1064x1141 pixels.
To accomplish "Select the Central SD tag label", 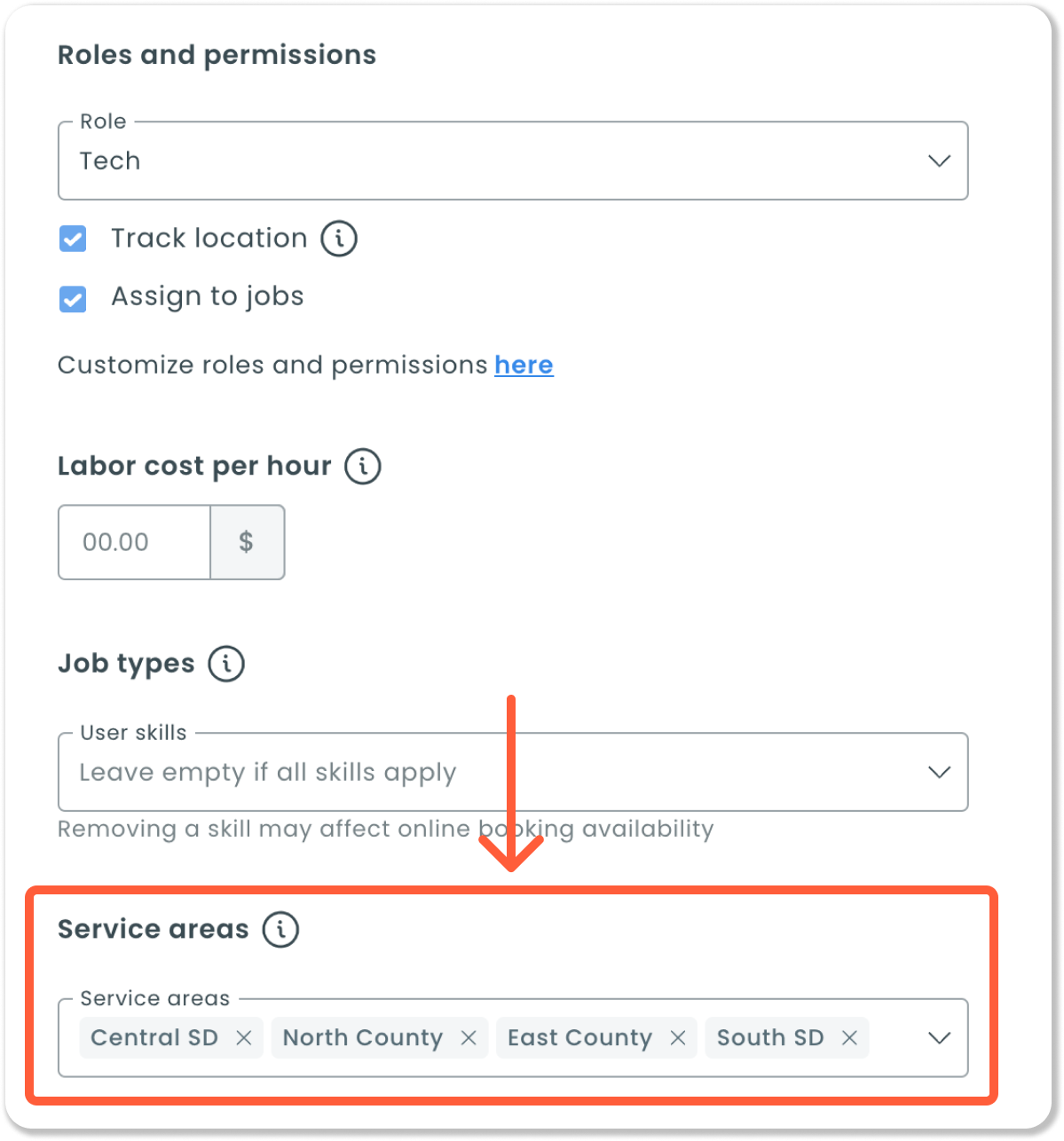I will click(x=154, y=1038).
